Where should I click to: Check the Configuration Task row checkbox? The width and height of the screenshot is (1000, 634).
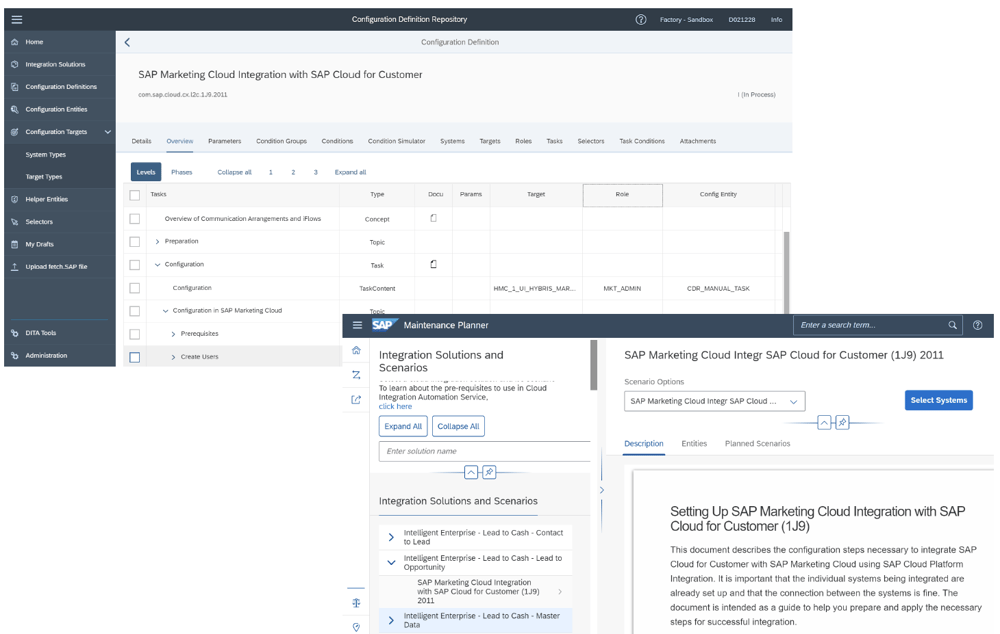(135, 265)
